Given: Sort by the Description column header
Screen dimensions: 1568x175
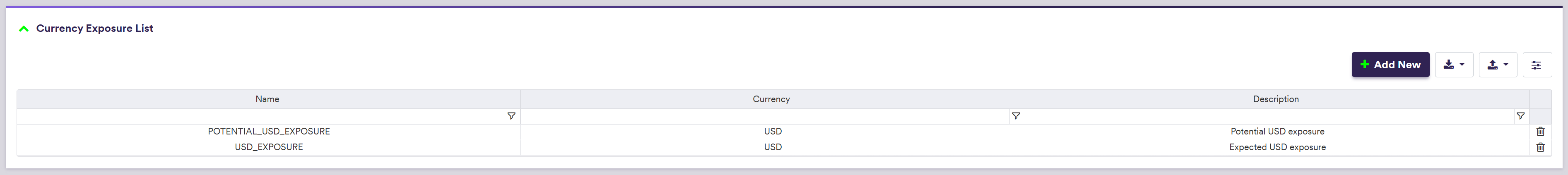Looking at the screenshot, I should coord(1276,99).
